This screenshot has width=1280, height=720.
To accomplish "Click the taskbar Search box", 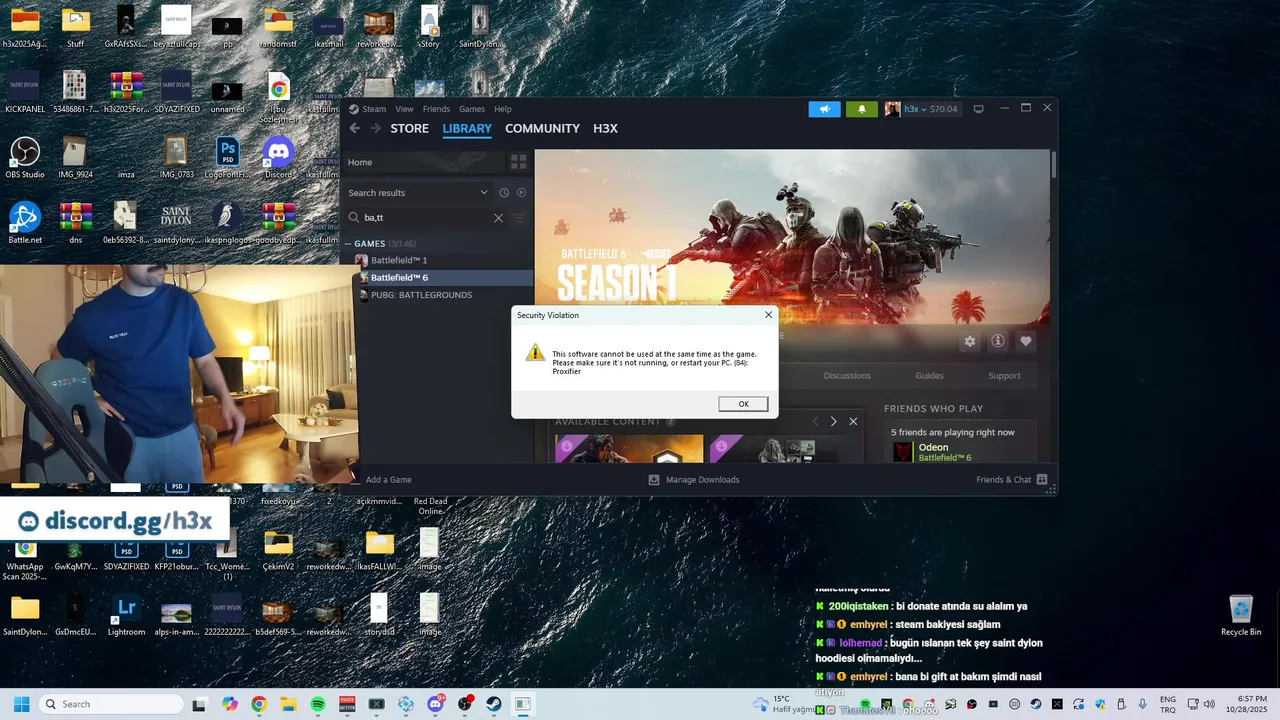I will [x=111, y=704].
